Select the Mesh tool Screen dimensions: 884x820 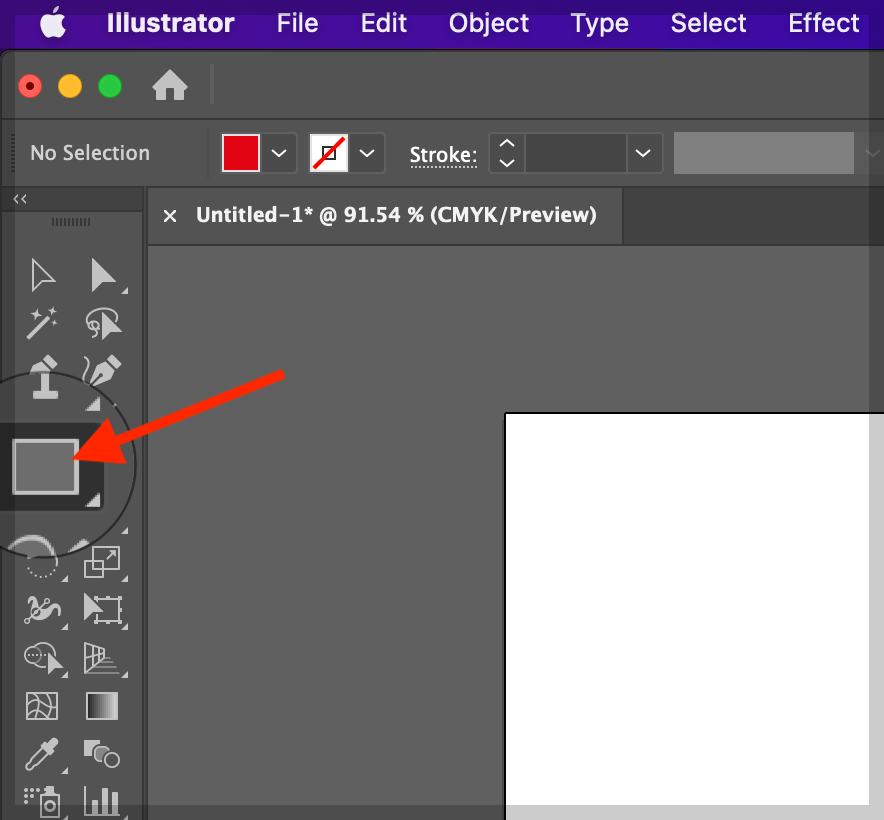click(42, 706)
